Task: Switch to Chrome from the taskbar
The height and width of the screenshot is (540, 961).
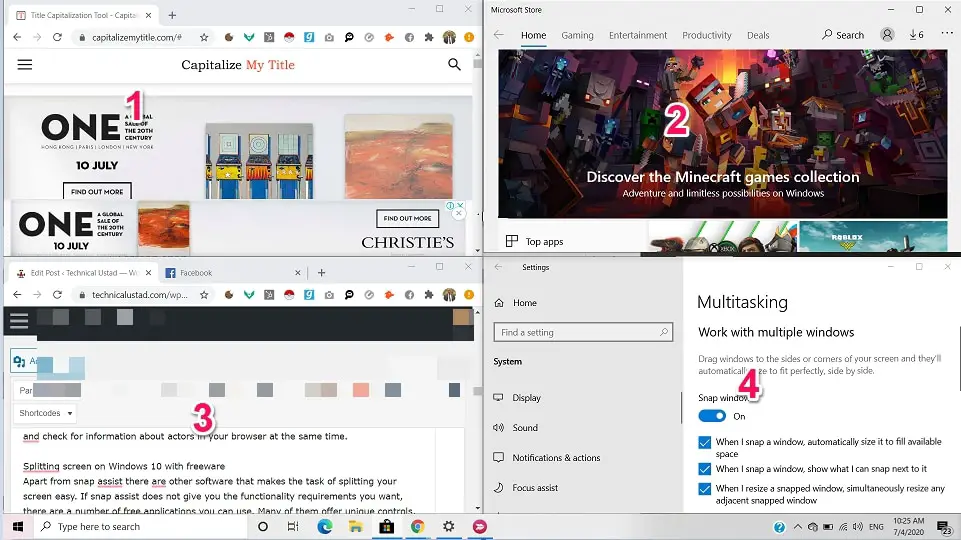Action: pos(417,527)
